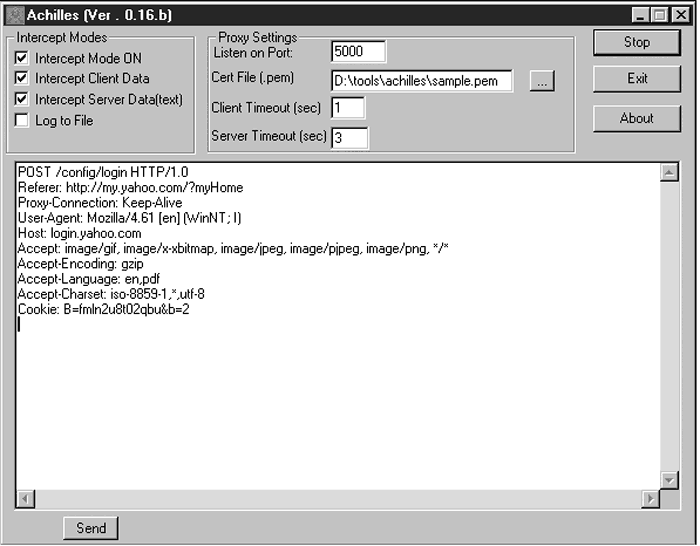The height and width of the screenshot is (546, 700).
Task: Click the Achilles title bar application icon
Action: (15, 15)
